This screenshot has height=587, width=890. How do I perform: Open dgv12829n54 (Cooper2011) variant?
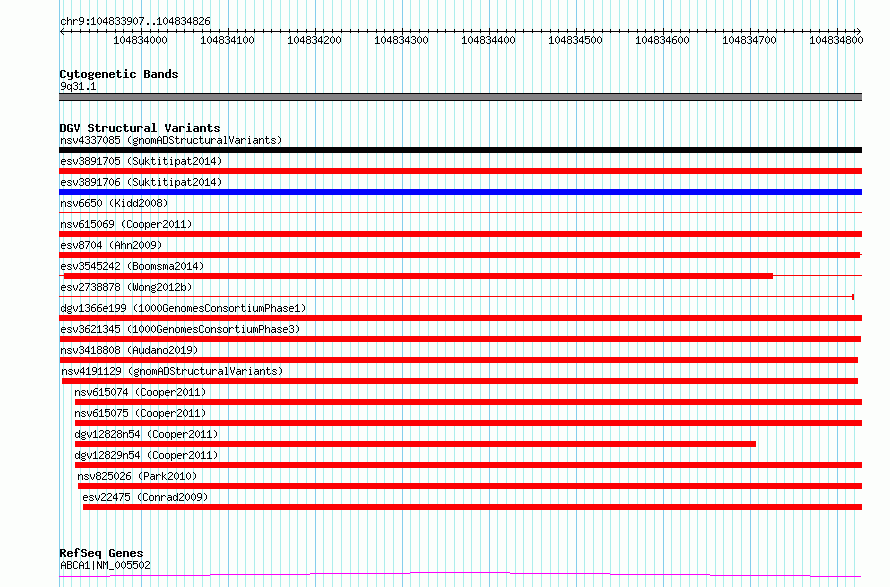146,455
